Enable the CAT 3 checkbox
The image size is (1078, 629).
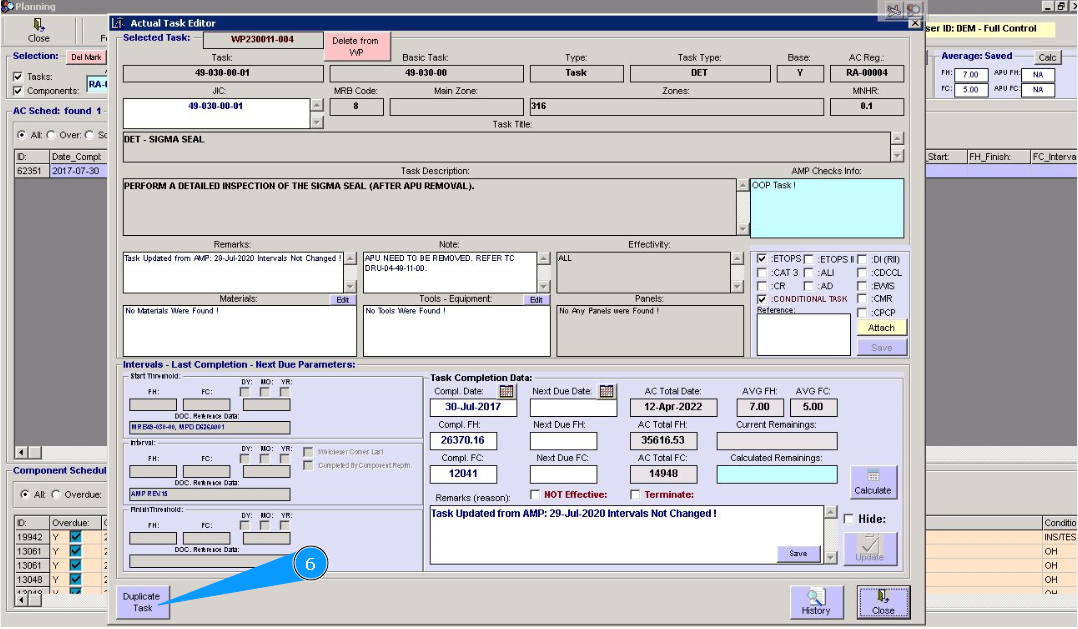(x=762, y=273)
